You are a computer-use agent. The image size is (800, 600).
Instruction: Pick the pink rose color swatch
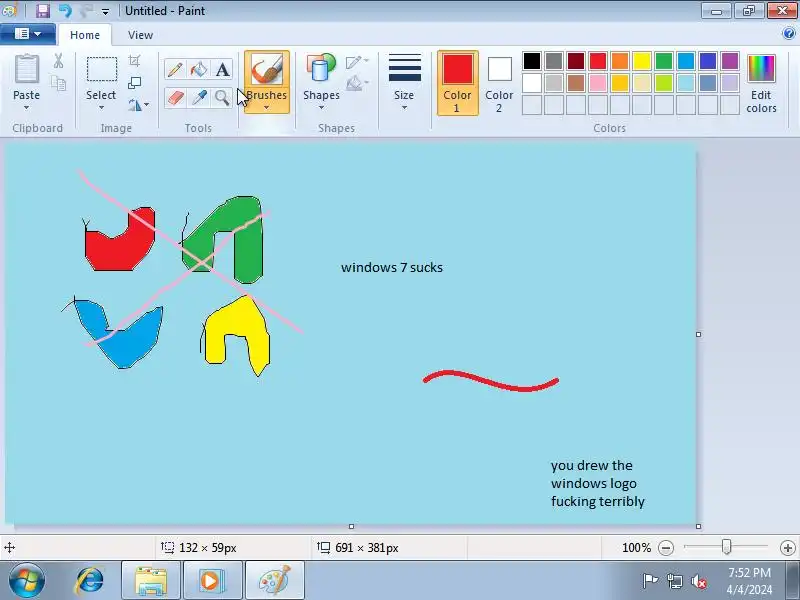click(x=598, y=83)
